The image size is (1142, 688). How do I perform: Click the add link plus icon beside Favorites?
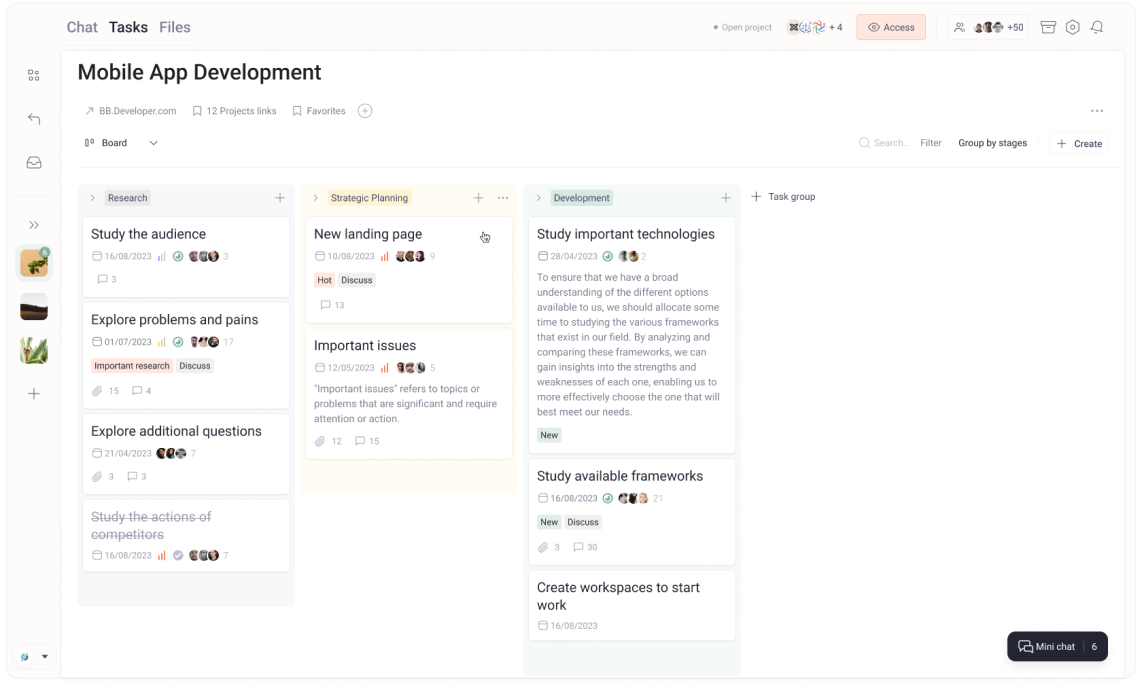coord(365,111)
